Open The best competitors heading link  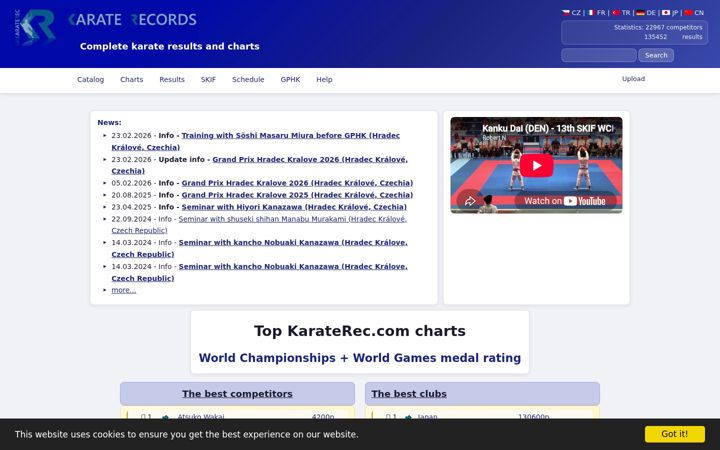point(237,394)
